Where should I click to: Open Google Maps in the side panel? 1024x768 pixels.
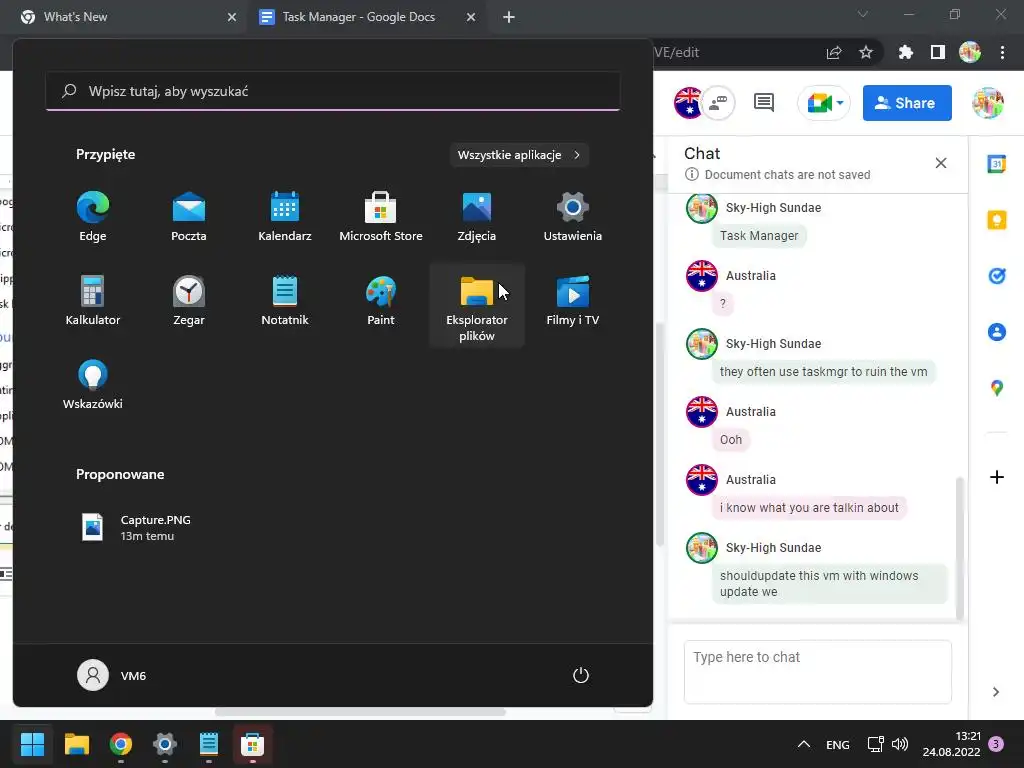click(x=997, y=388)
